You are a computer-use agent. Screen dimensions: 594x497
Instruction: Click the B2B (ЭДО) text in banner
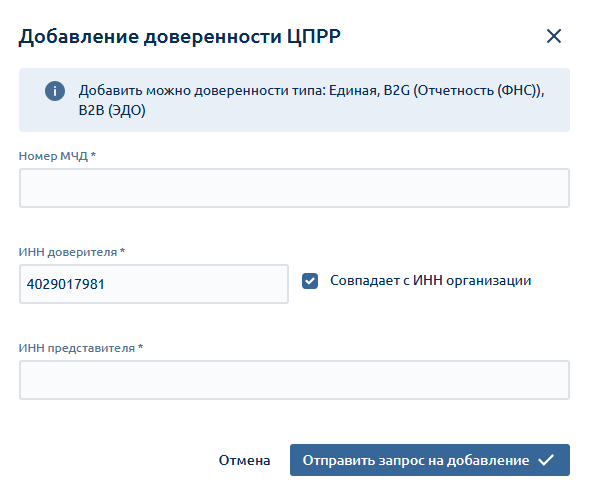(x=112, y=111)
